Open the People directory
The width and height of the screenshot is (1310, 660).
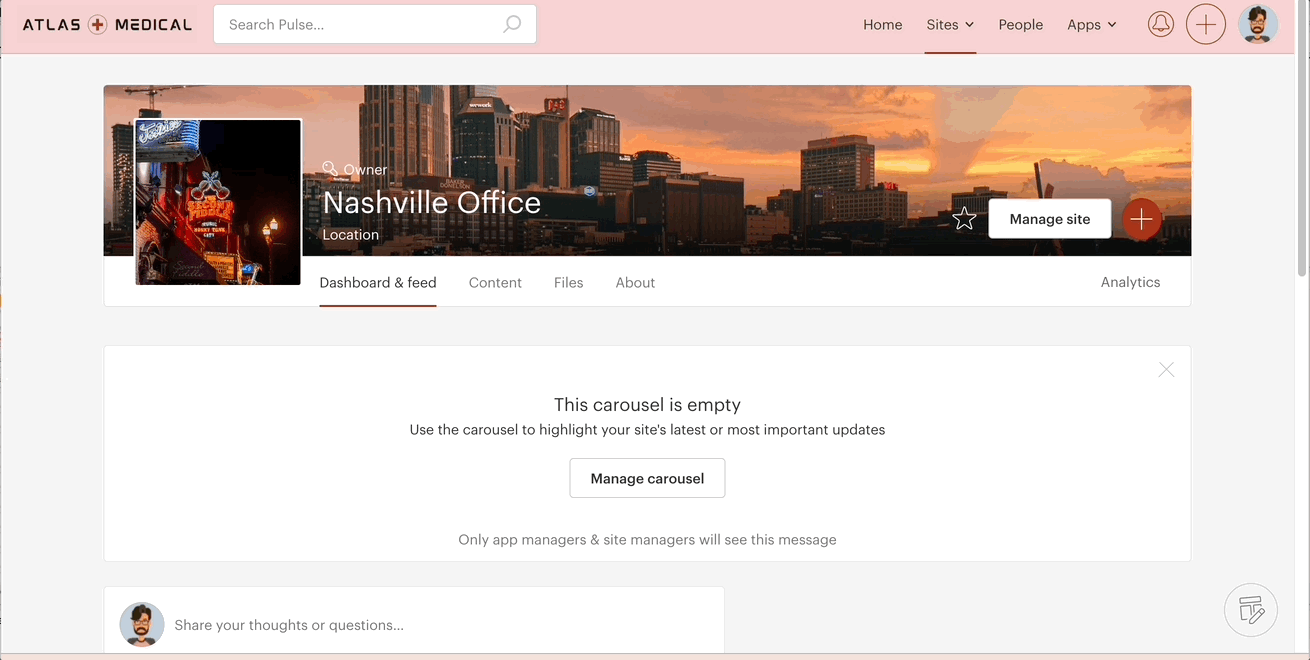point(1020,25)
